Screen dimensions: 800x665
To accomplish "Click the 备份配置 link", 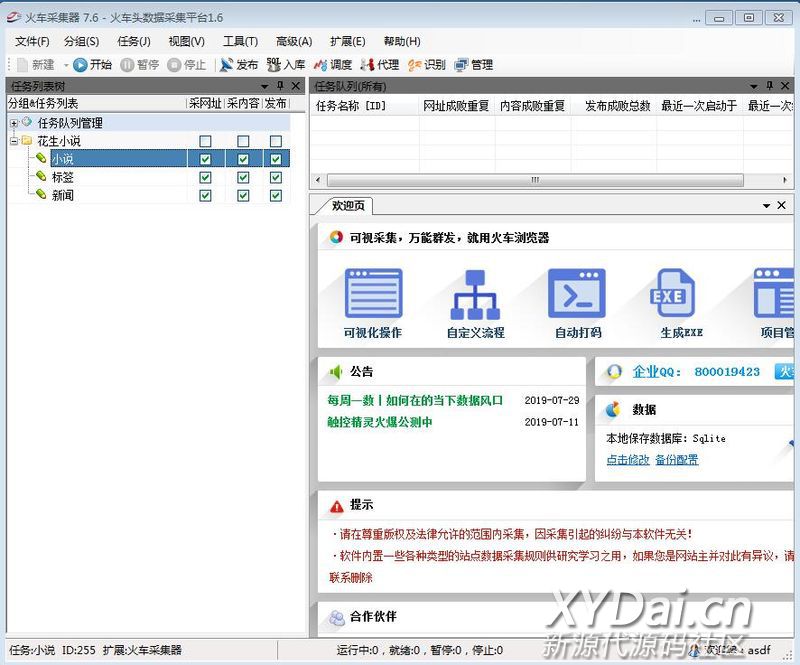I will point(677,460).
